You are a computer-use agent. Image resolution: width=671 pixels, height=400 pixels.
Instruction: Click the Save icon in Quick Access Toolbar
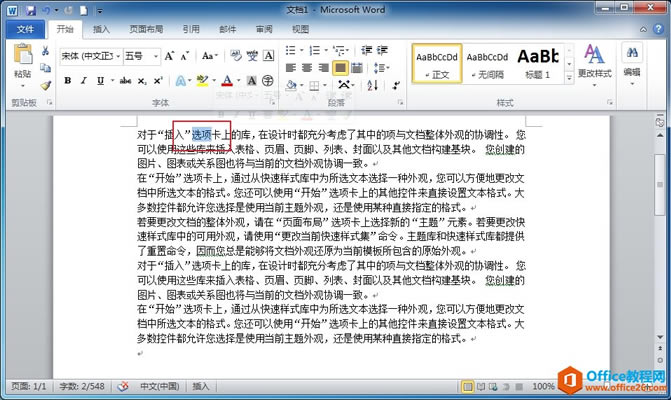tap(30, 10)
